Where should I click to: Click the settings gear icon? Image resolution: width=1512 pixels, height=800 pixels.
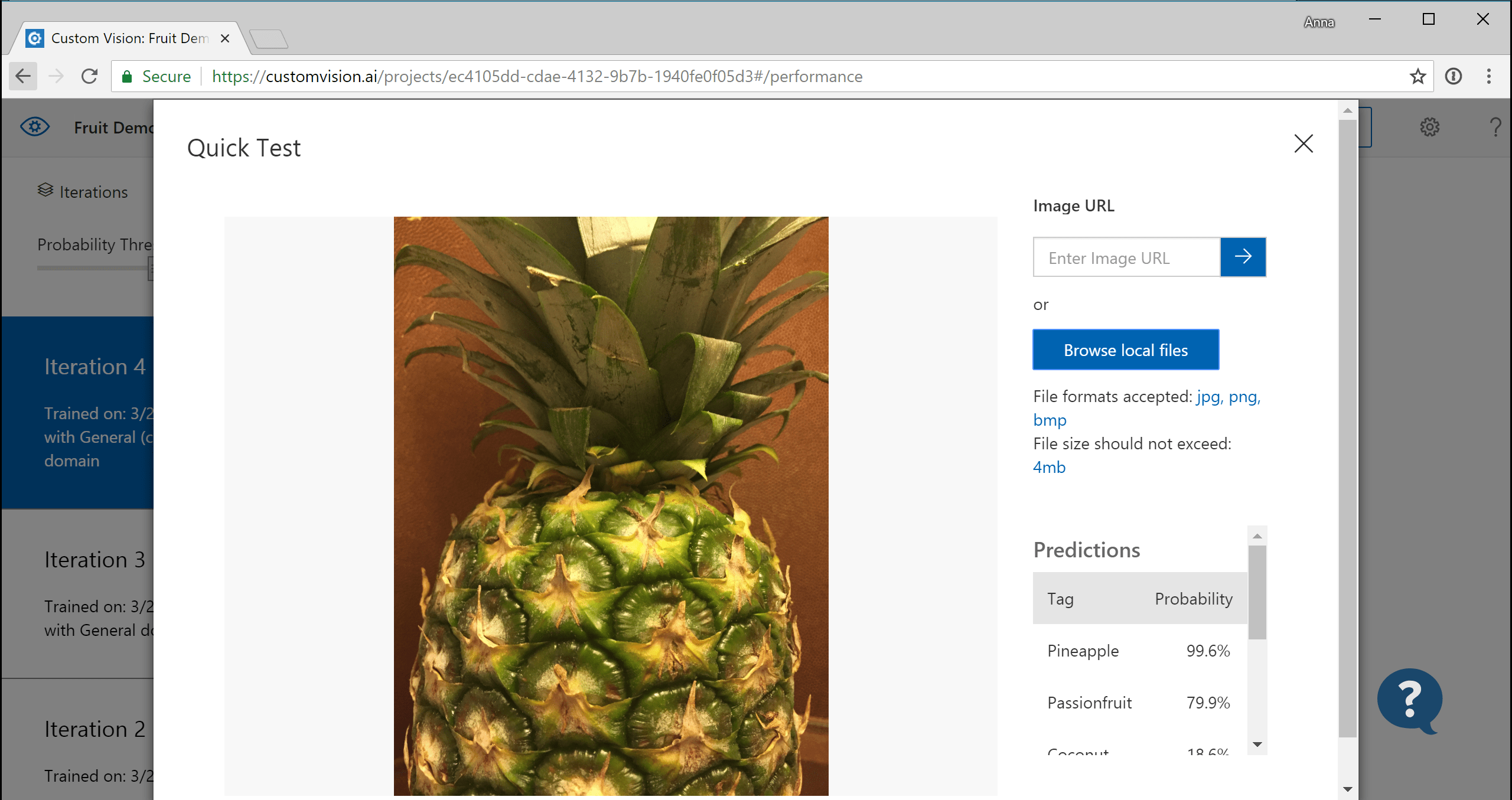1430,127
